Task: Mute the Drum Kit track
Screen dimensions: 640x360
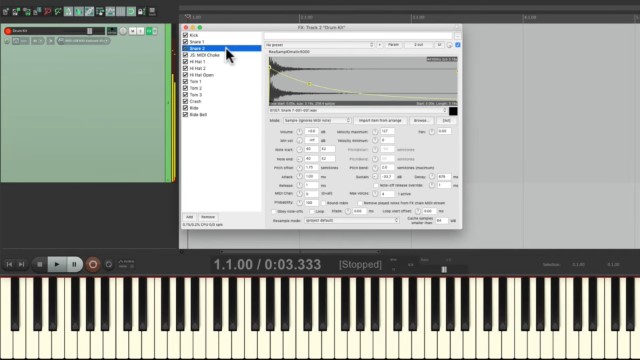Action: click(132, 31)
